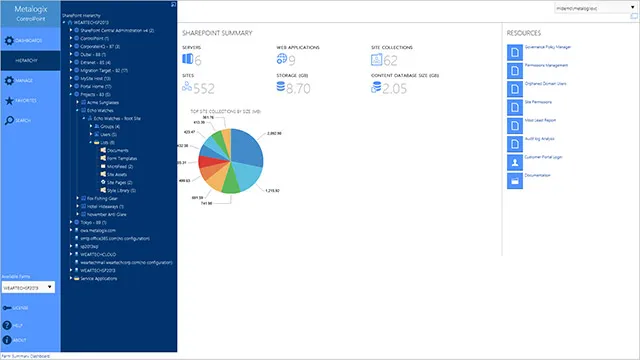Open the Search magnifier icon
640x360 pixels.
coord(9,120)
